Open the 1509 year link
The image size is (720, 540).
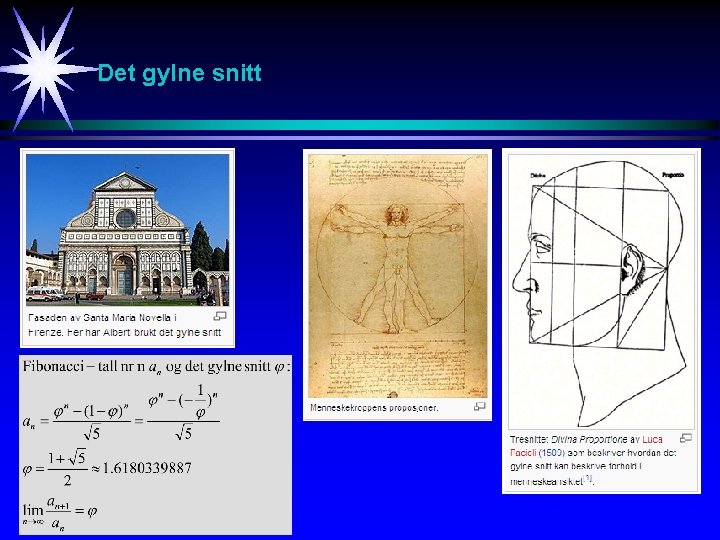pyautogui.click(x=551, y=453)
